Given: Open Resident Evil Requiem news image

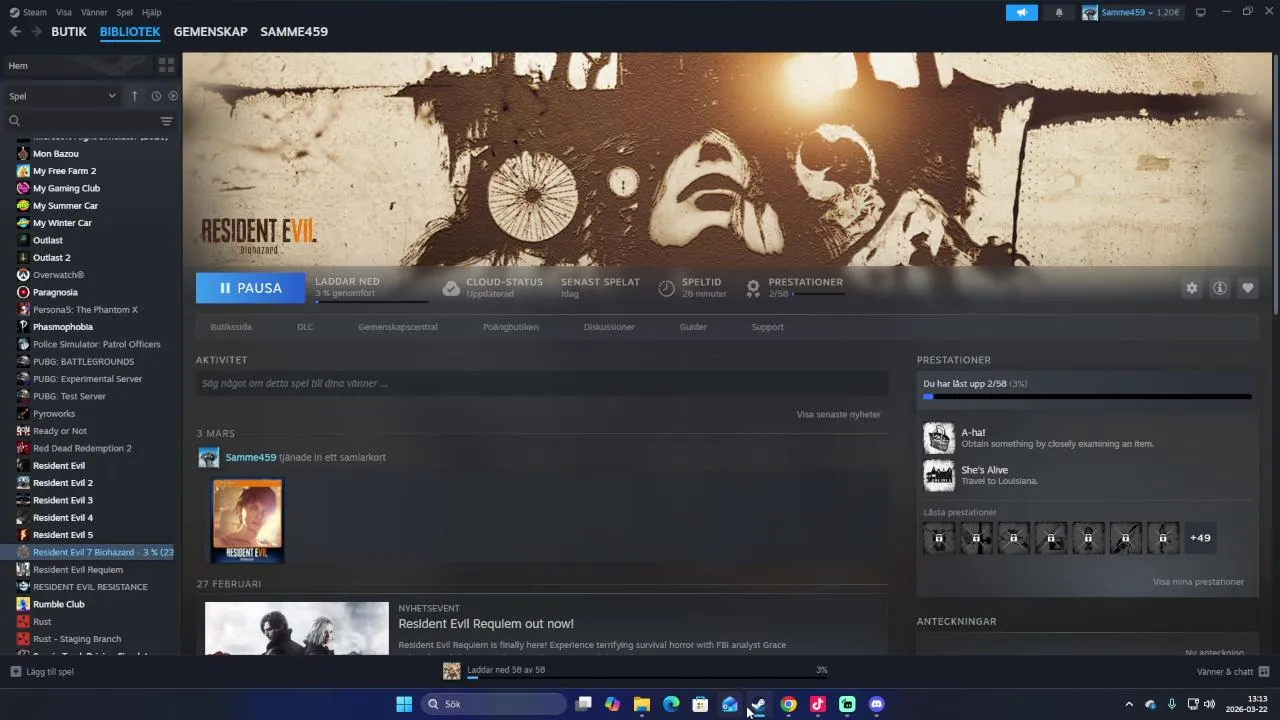Looking at the screenshot, I should pyautogui.click(x=297, y=628).
